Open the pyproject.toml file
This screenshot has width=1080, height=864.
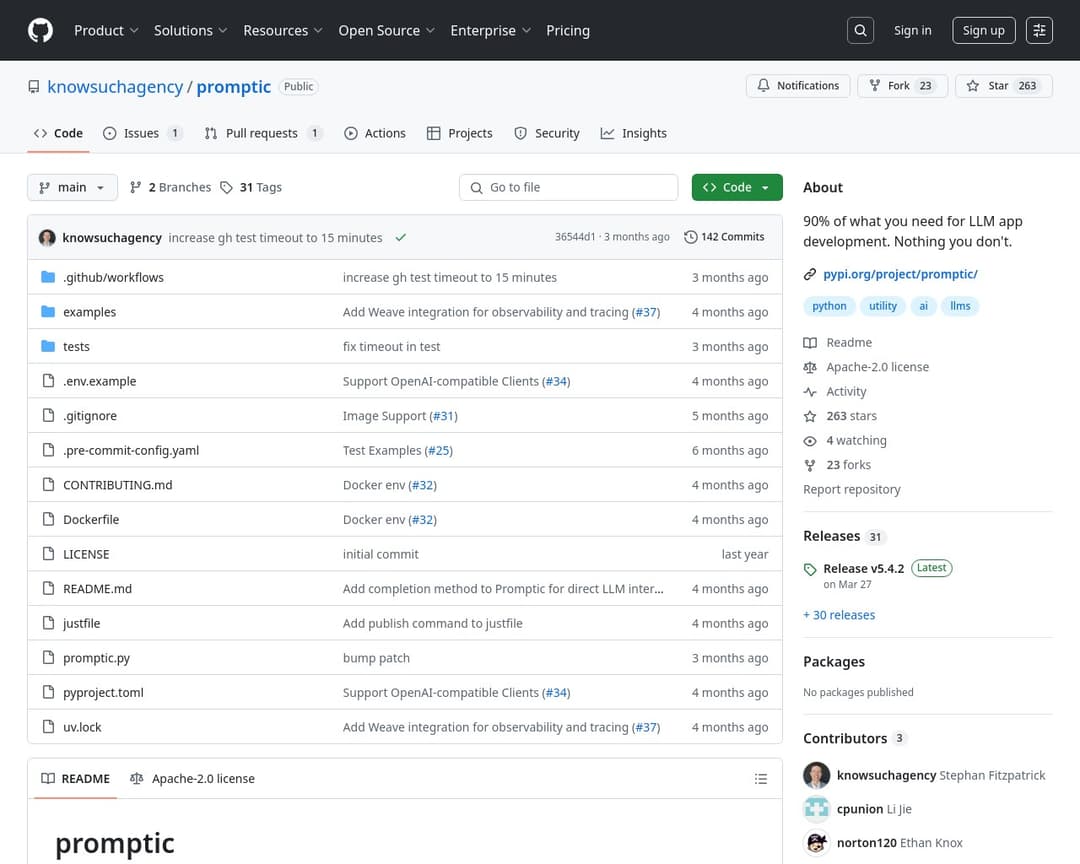(x=103, y=692)
